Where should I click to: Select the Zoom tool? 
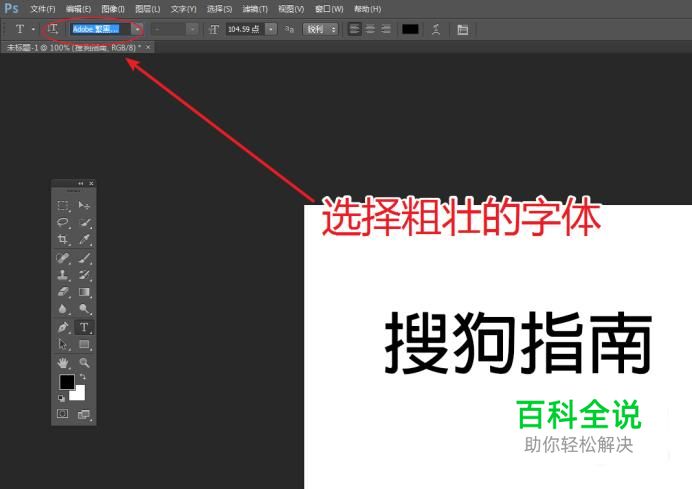click(84, 363)
